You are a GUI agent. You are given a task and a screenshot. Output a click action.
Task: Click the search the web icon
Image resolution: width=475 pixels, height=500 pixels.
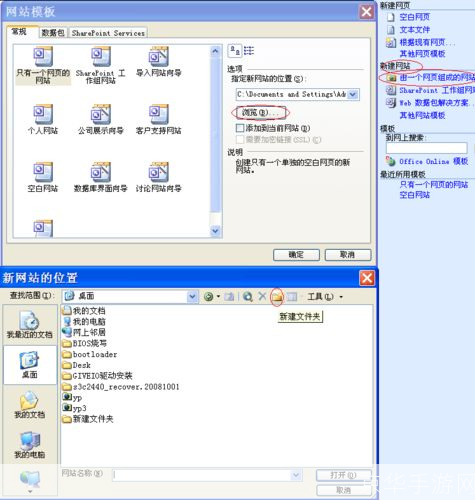(247, 296)
